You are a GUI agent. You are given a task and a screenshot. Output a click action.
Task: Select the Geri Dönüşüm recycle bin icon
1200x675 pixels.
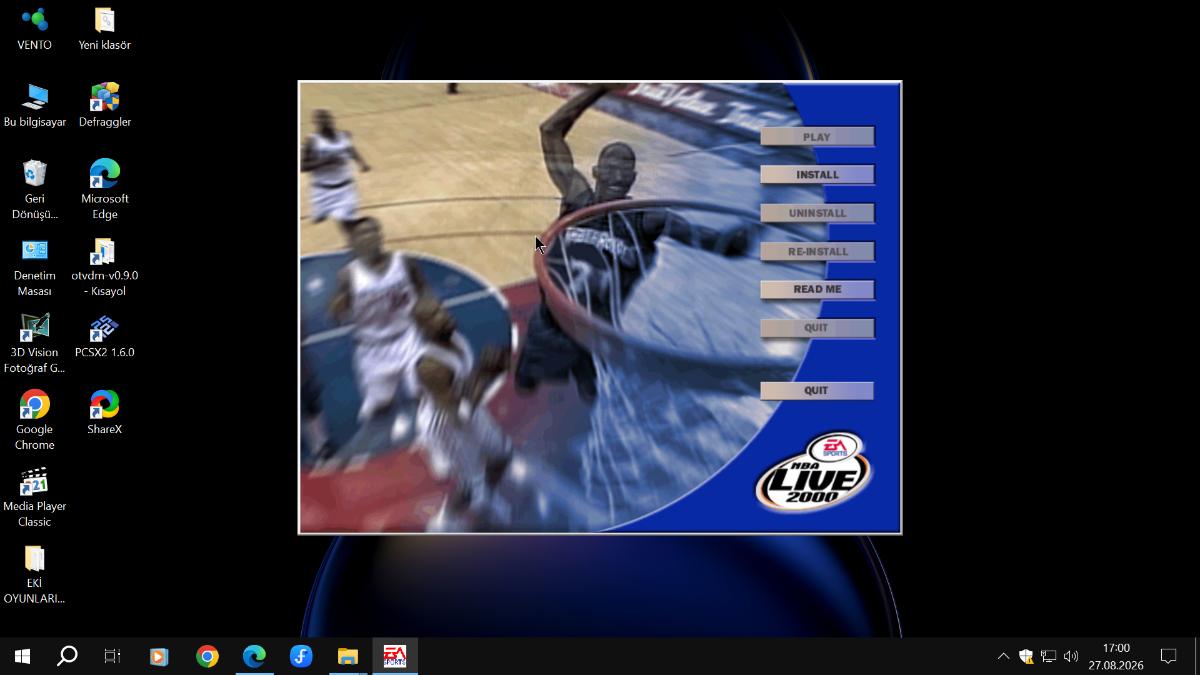tap(34, 190)
